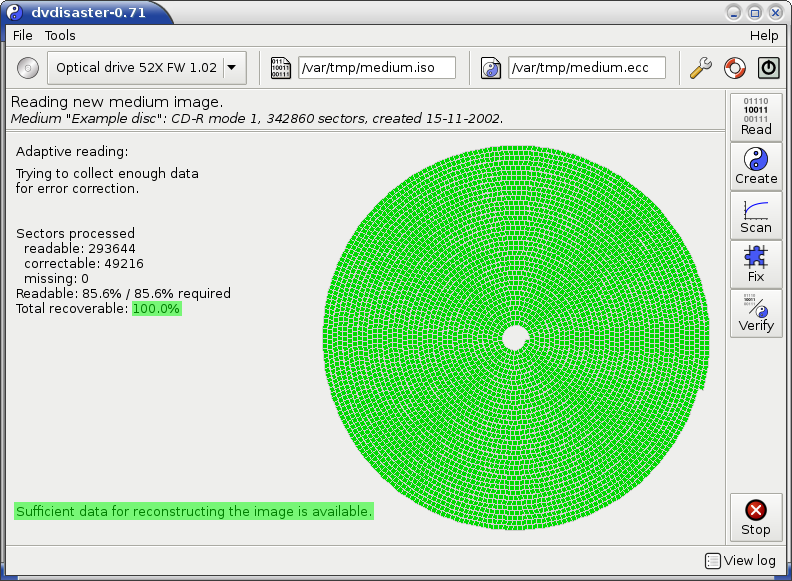Screen dimensions: 792x581
Task: Expand the optical drive selection dropdown arrow
Action: [x=232, y=68]
